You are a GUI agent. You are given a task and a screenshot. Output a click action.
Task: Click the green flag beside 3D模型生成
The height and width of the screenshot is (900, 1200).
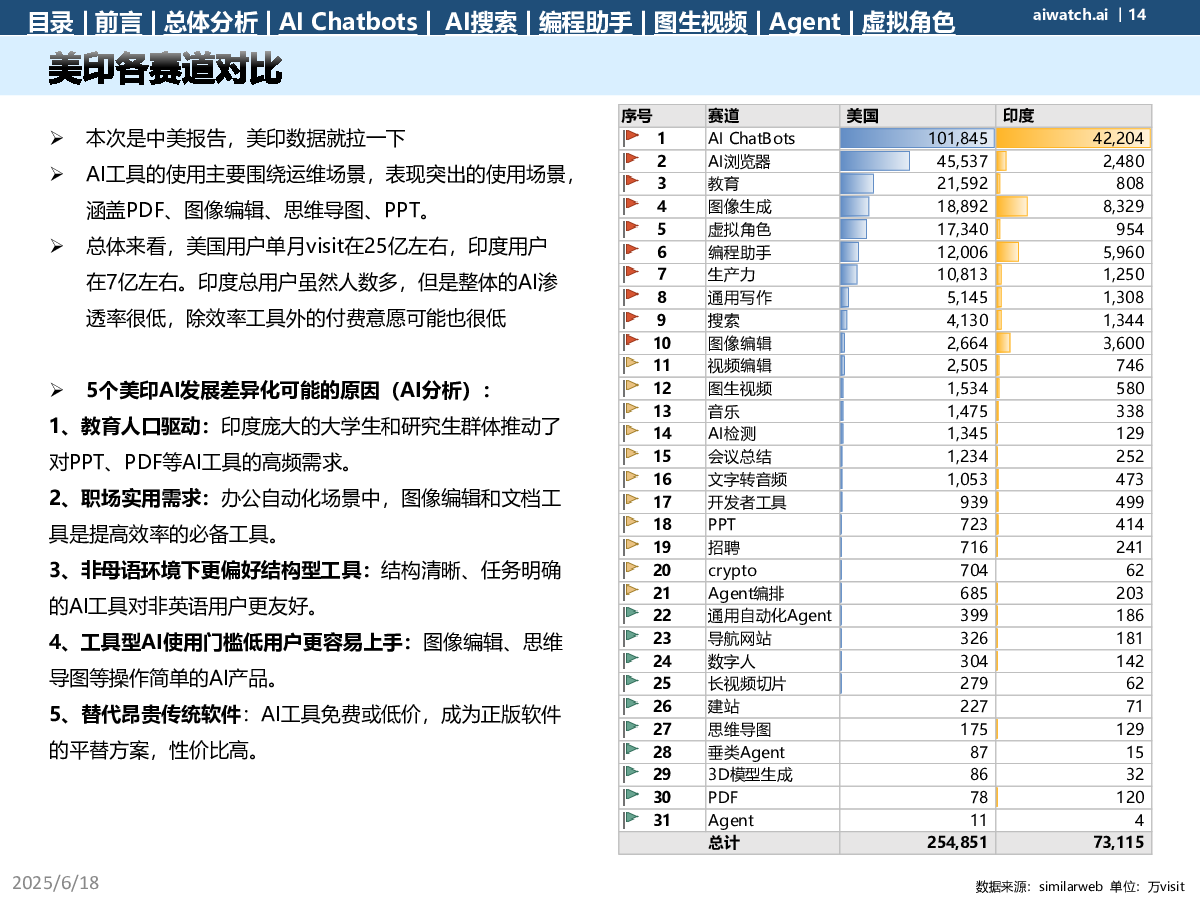pos(631,774)
